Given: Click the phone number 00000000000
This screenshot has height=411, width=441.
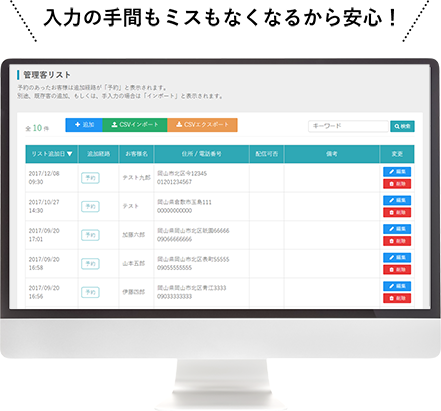Looking at the screenshot, I should [174, 211].
